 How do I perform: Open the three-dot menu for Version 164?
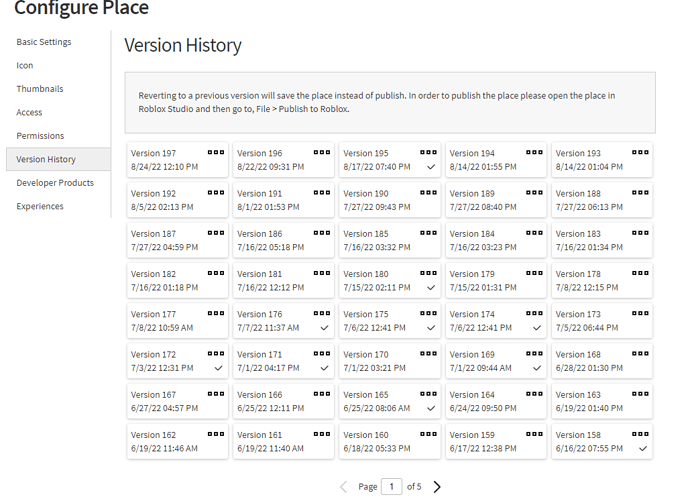534,394
